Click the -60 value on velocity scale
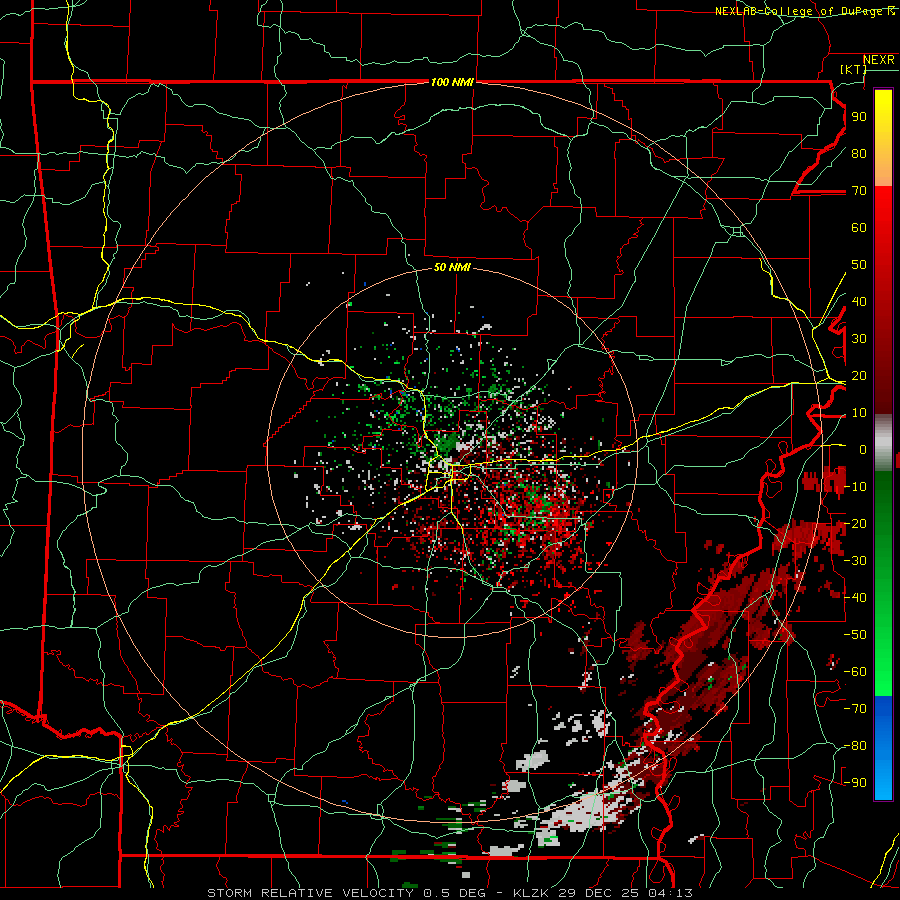Screen dimensions: 900x900 855,672
